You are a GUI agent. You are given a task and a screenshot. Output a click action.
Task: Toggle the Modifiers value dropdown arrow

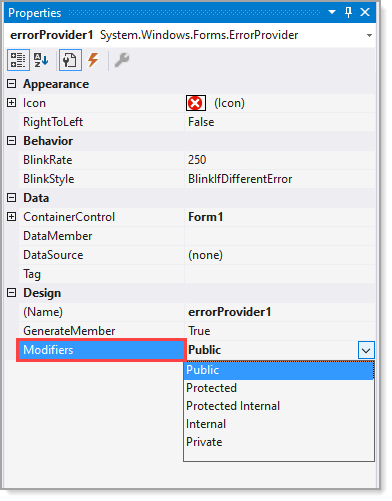[366, 350]
